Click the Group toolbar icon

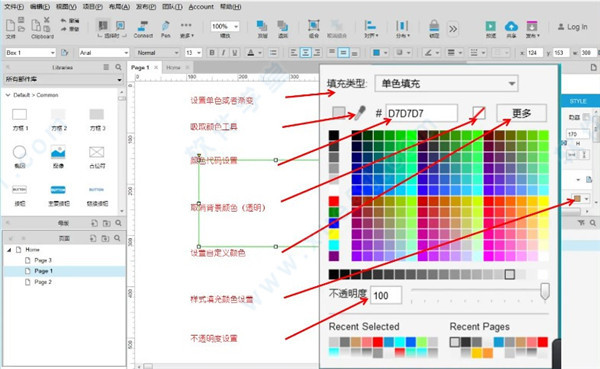tap(314, 29)
